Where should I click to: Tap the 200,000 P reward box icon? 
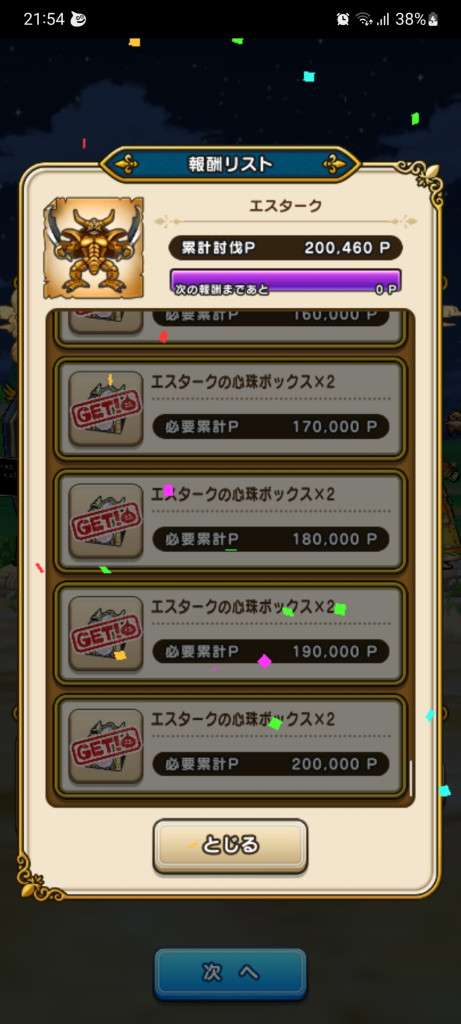tap(106, 745)
